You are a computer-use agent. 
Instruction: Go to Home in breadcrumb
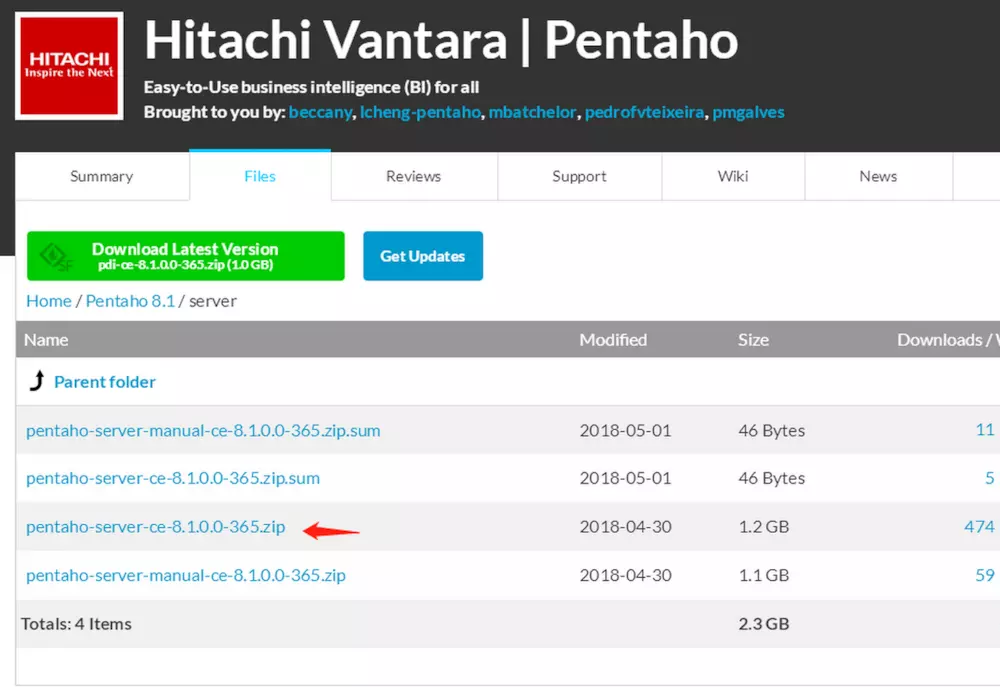[x=49, y=301]
